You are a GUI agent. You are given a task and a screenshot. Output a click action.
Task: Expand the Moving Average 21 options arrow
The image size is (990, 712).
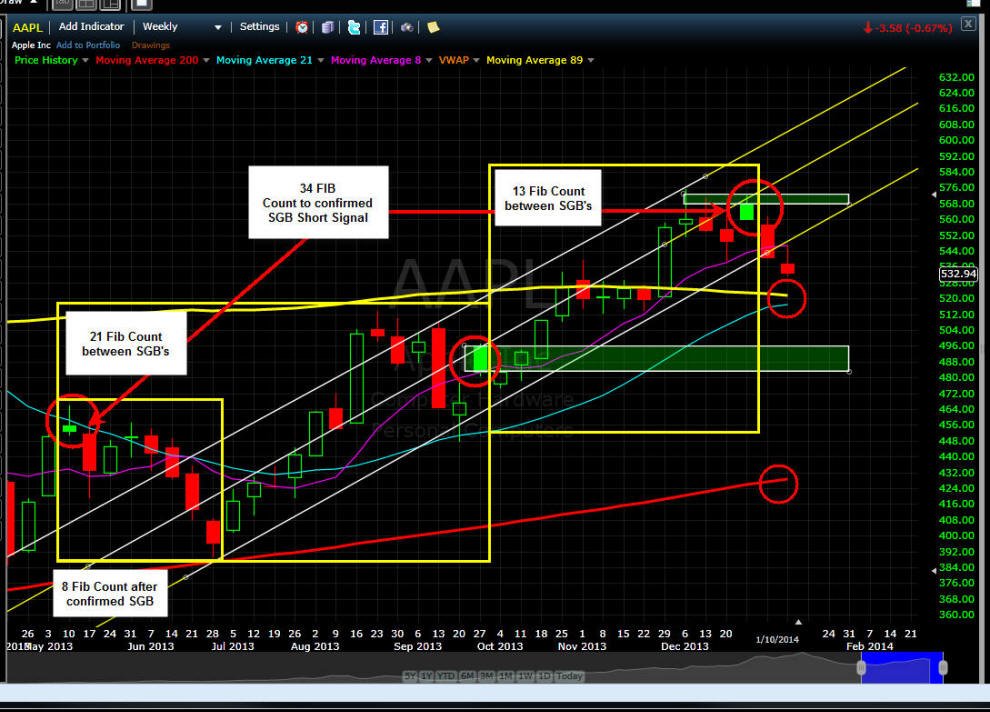point(320,61)
